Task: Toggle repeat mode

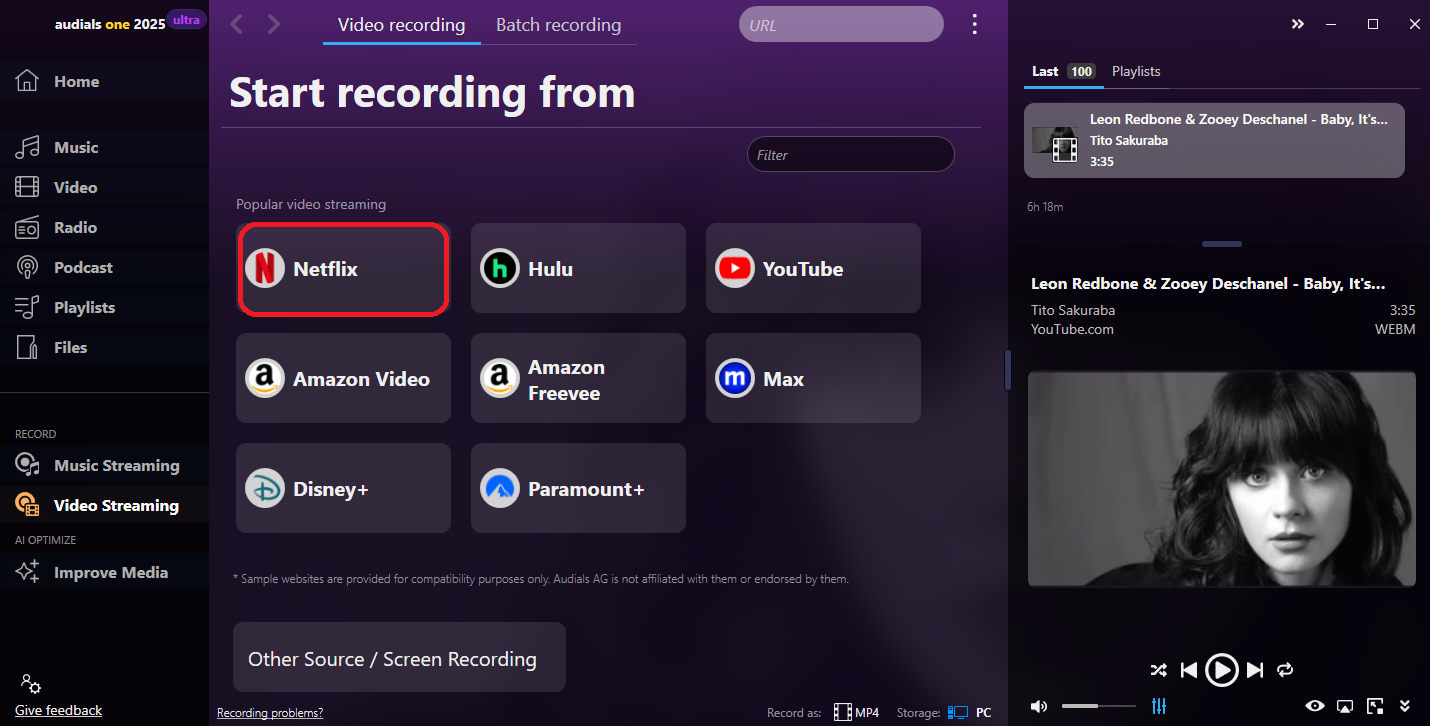Action: point(1286,670)
